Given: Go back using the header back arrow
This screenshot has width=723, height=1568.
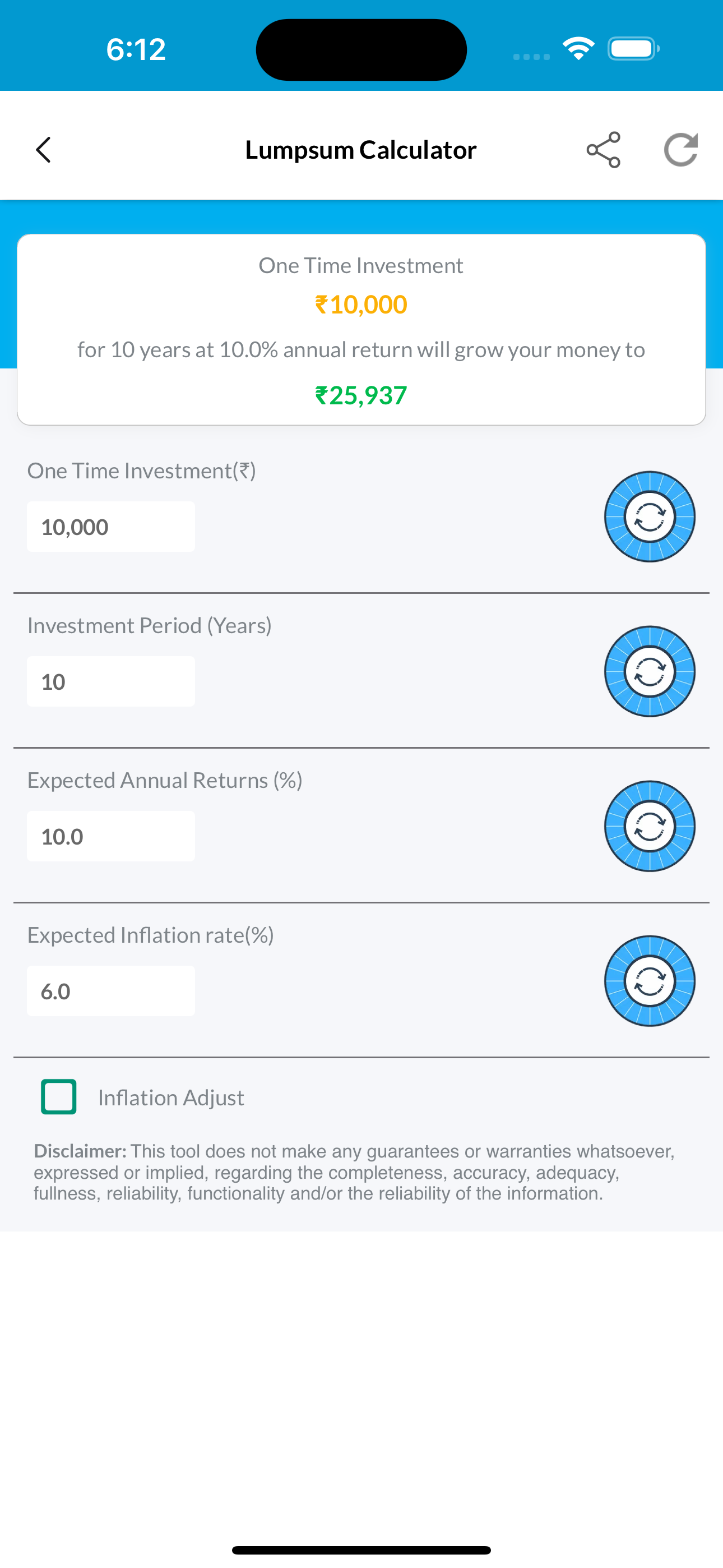Looking at the screenshot, I should tap(43, 150).
